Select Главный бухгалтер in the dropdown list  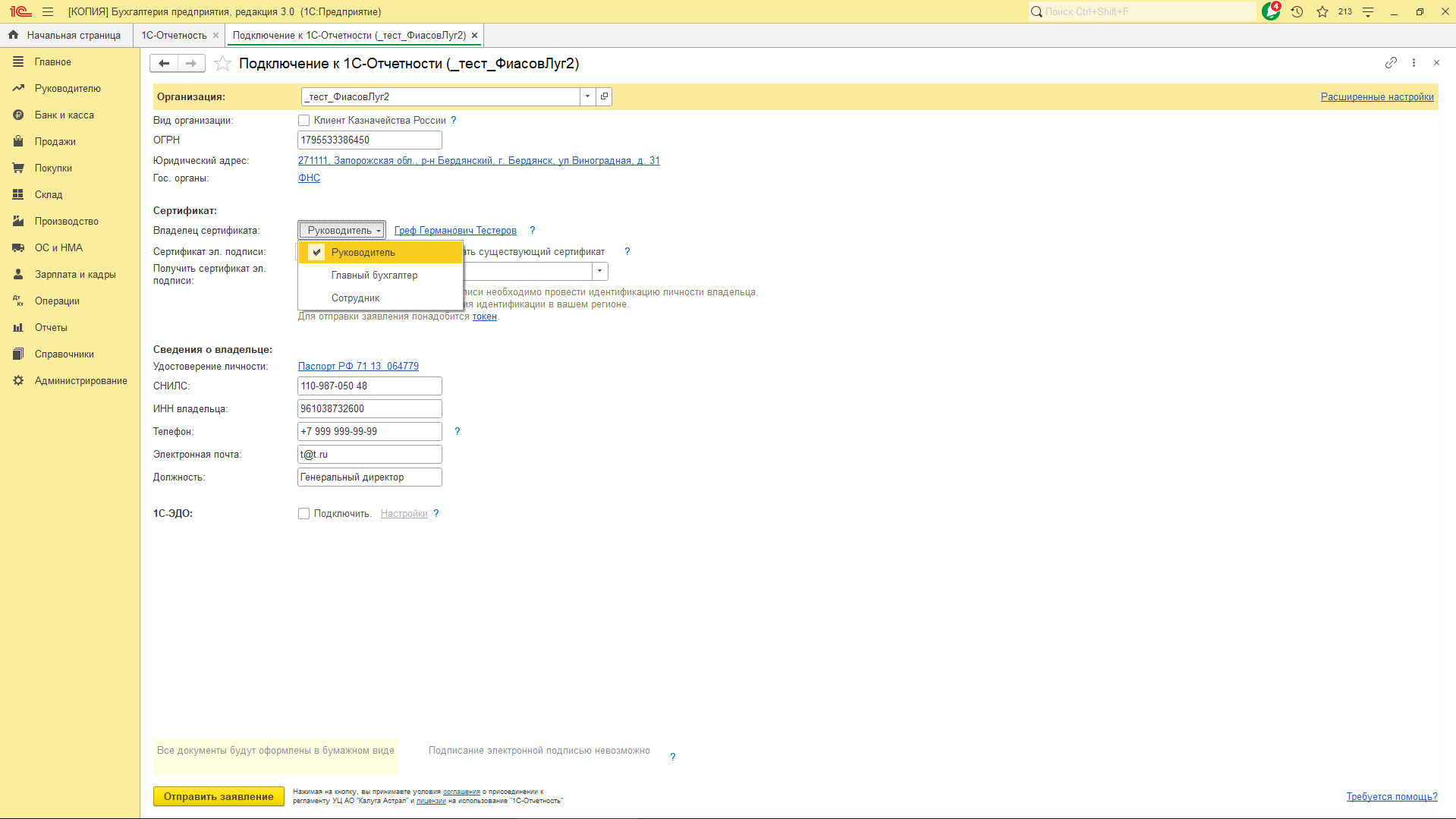point(380,276)
